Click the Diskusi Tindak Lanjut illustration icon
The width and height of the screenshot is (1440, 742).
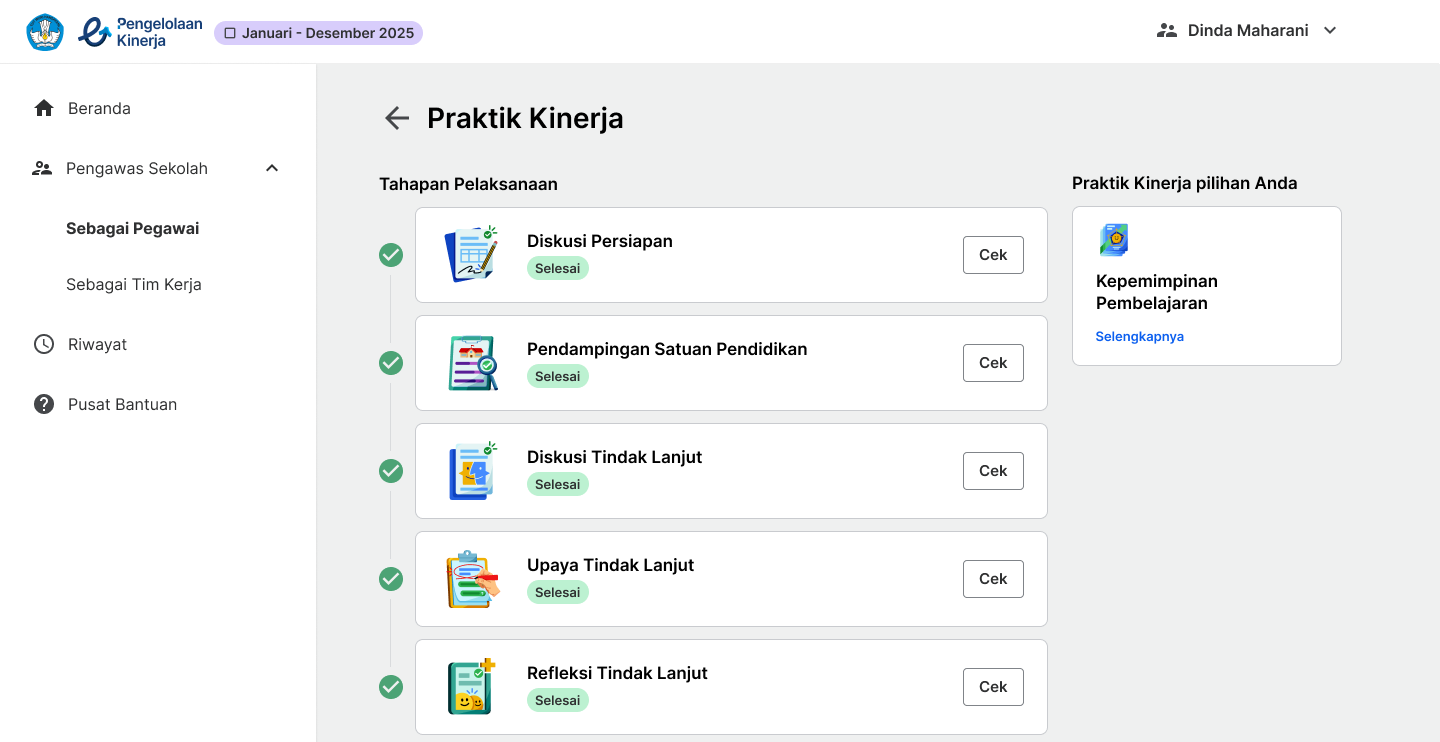coord(472,471)
